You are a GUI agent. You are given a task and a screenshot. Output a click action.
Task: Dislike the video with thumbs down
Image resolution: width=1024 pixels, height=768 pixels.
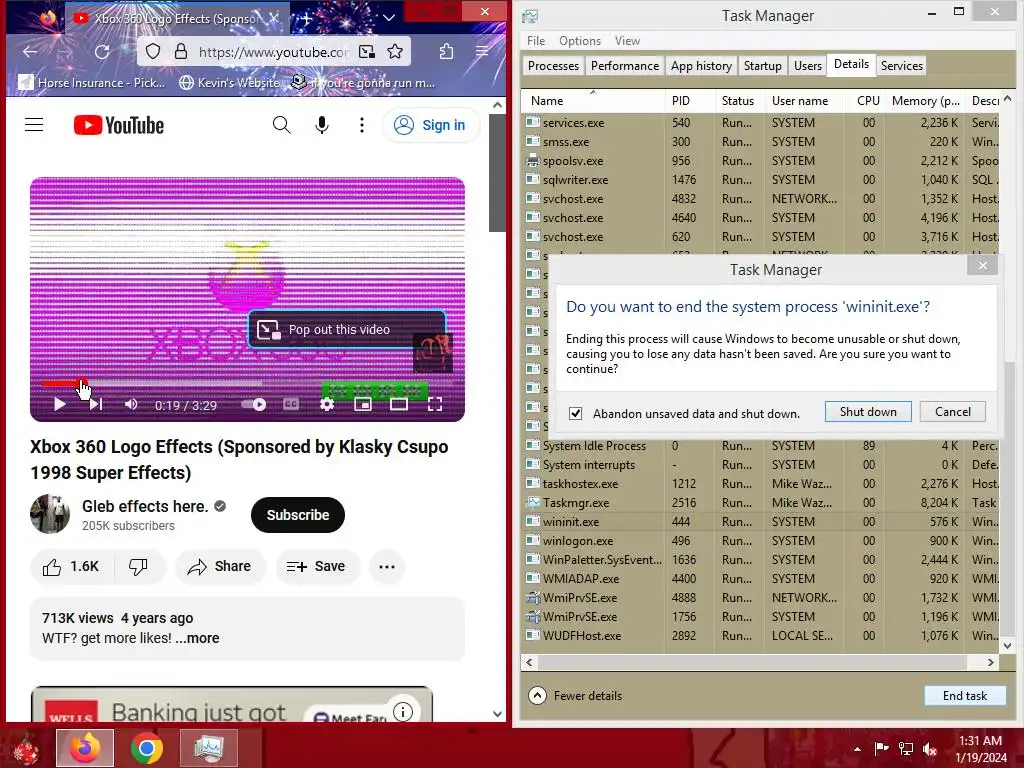click(x=138, y=566)
